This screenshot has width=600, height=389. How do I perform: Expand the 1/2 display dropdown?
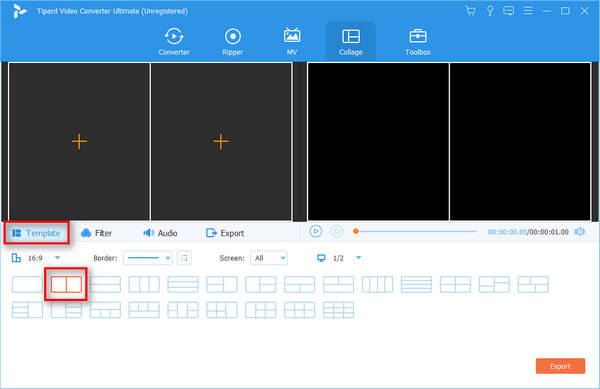359,258
